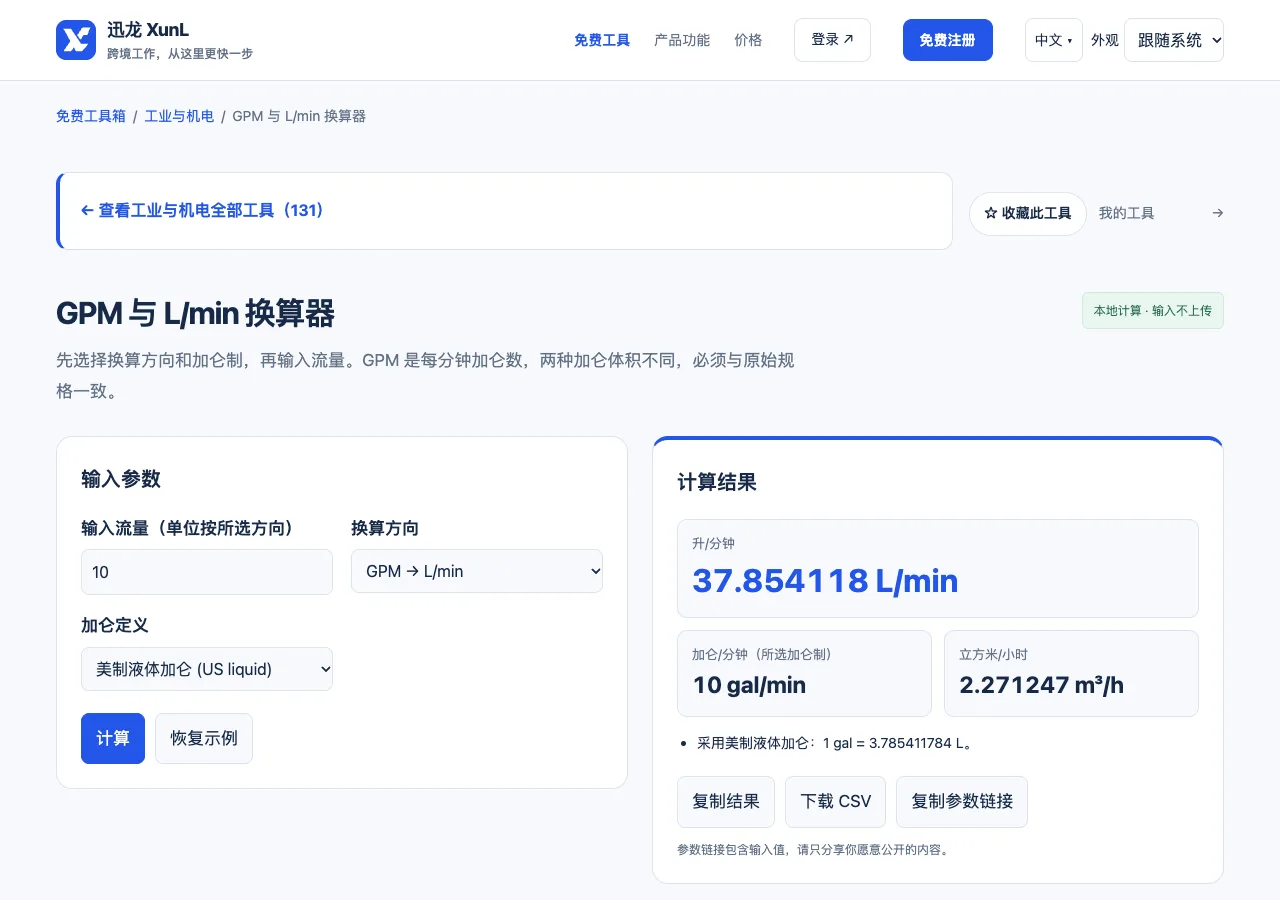Open the 价格 nav item
Image resolution: width=1280 pixels, height=900 pixels.
coord(748,40)
